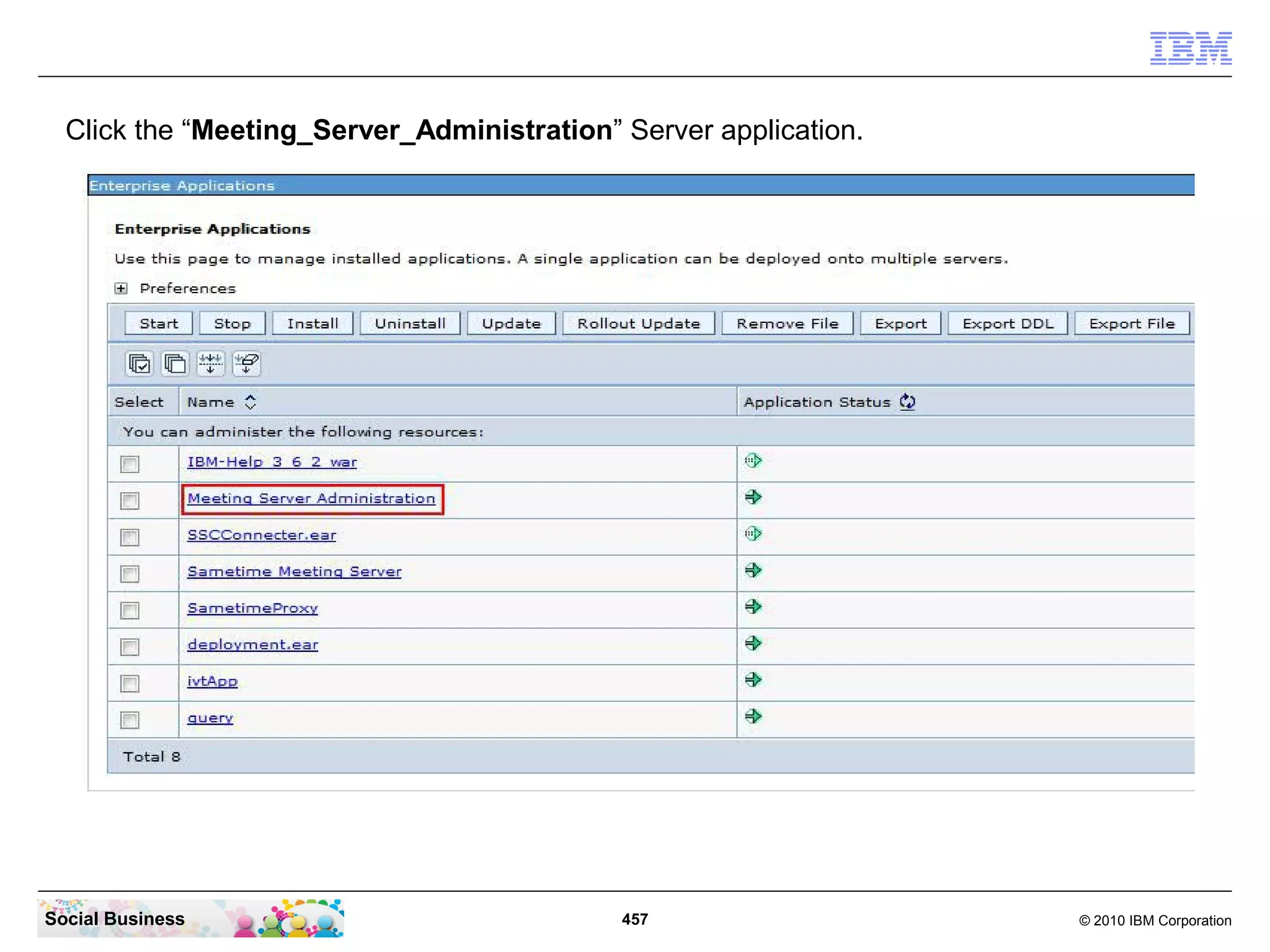Click status arrow for query
This screenshot has height=952, width=1270.
pos(753,716)
